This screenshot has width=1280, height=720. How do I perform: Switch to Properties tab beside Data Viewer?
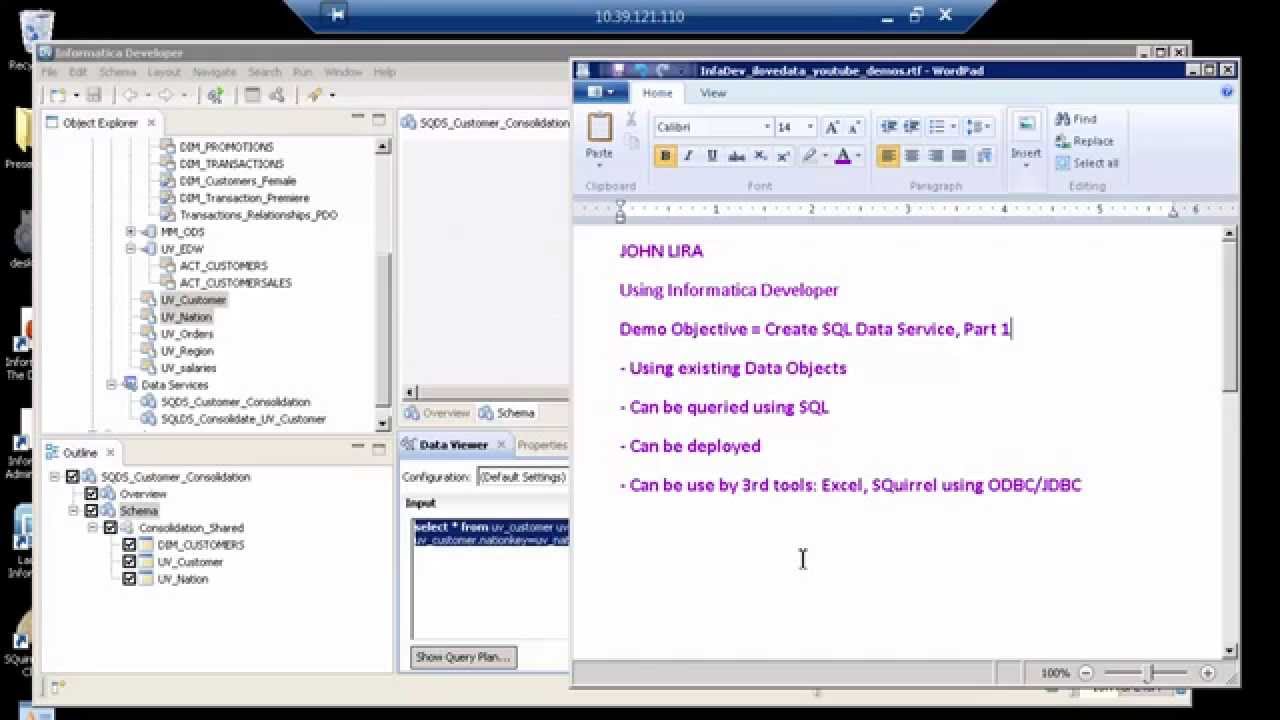[x=540, y=445]
